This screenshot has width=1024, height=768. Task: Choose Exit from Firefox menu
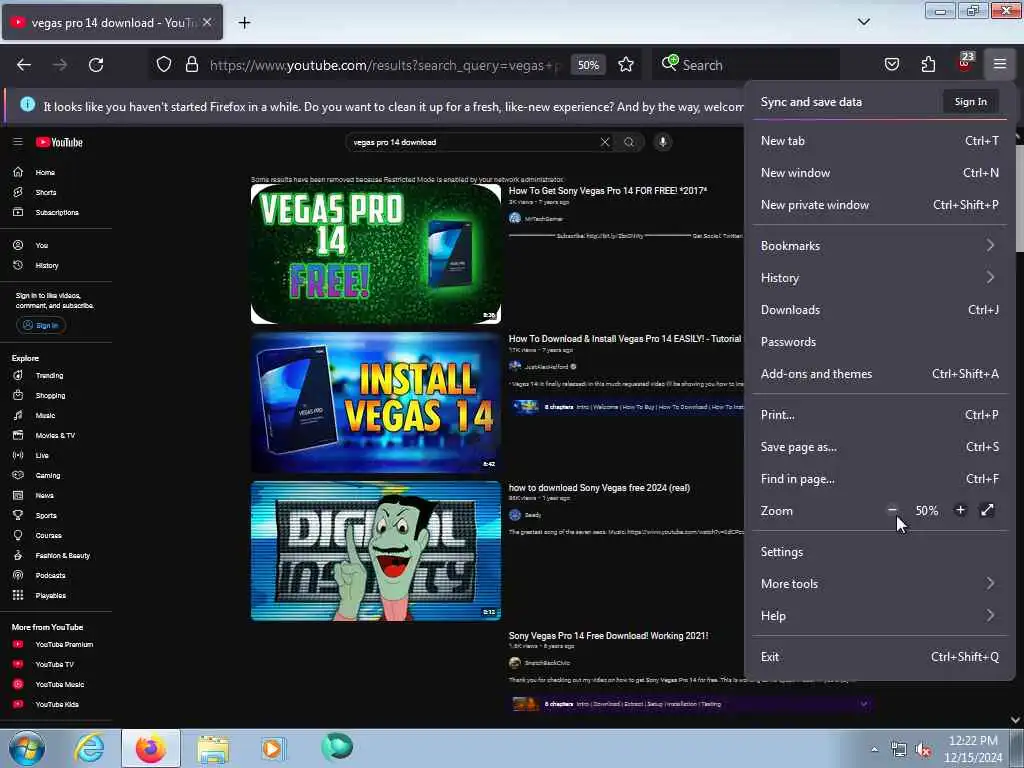coord(879,656)
